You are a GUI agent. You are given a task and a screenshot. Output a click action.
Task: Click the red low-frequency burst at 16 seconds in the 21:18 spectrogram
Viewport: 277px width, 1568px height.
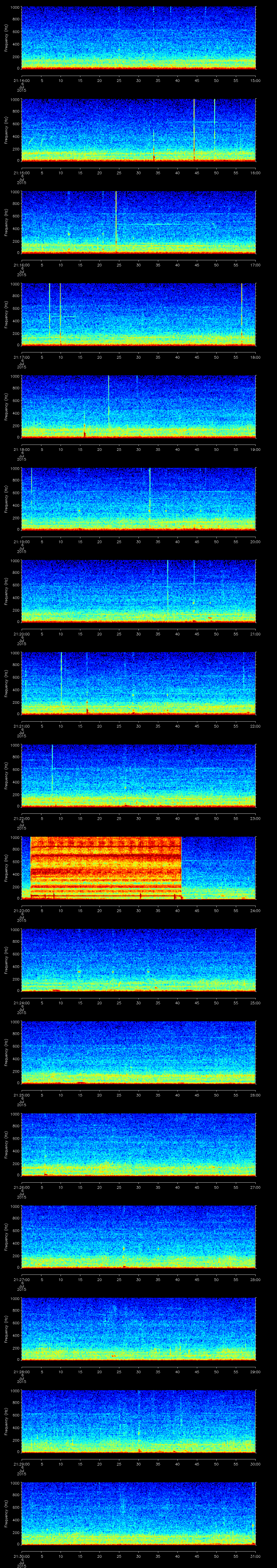coord(85,432)
